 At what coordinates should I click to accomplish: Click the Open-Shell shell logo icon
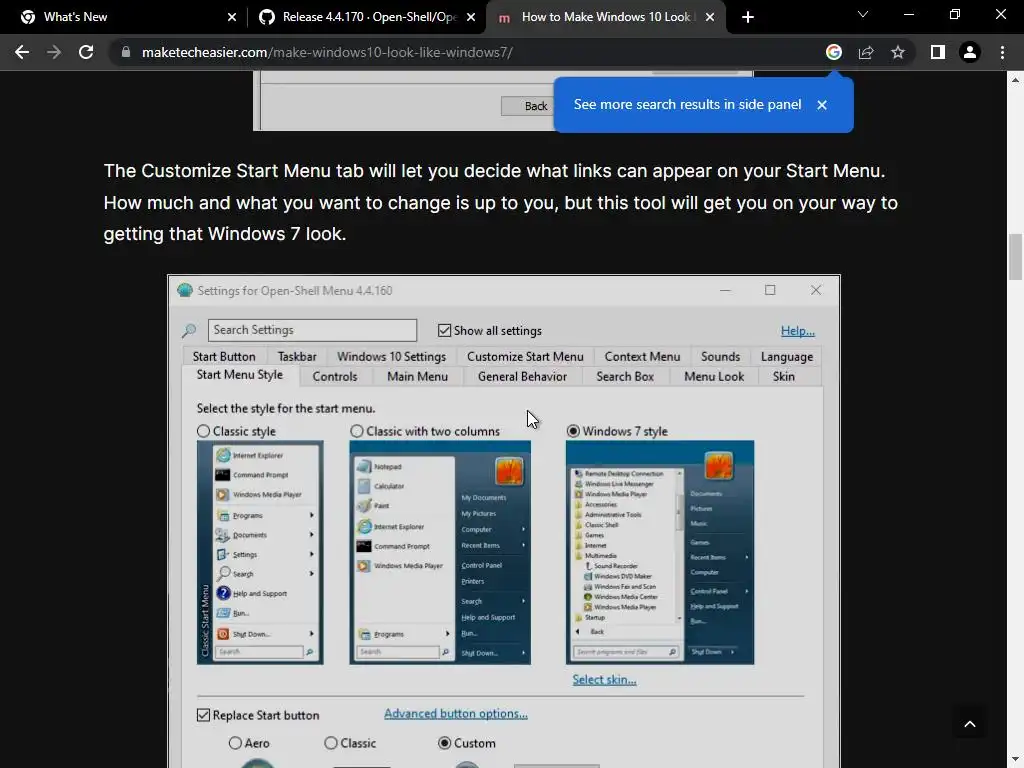coord(185,291)
